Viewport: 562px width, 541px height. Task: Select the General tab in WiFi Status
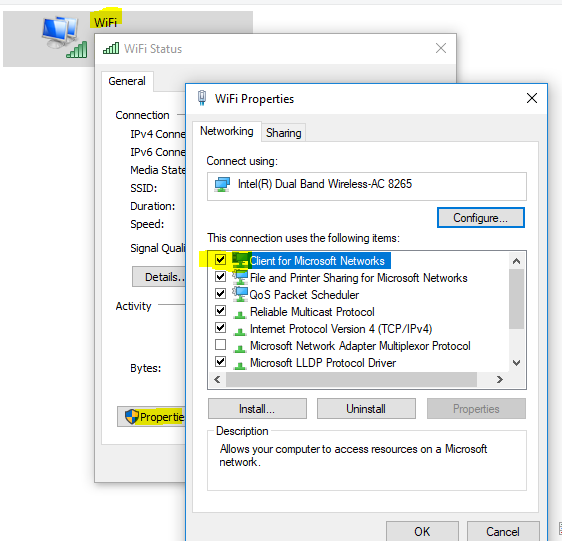[127, 81]
